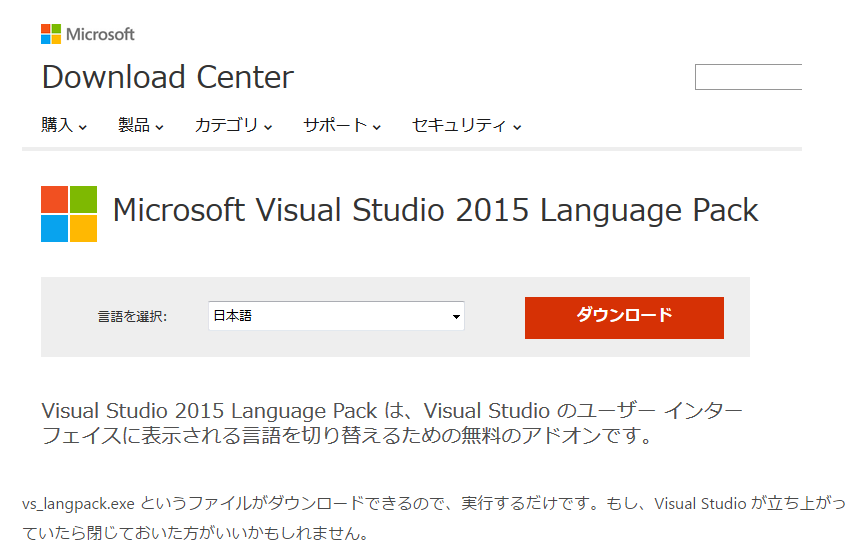Image resolution: width=856 pixels, height=546 pixels.
Task: Open the セキュリティ menu
Action: tap(467, 126)
